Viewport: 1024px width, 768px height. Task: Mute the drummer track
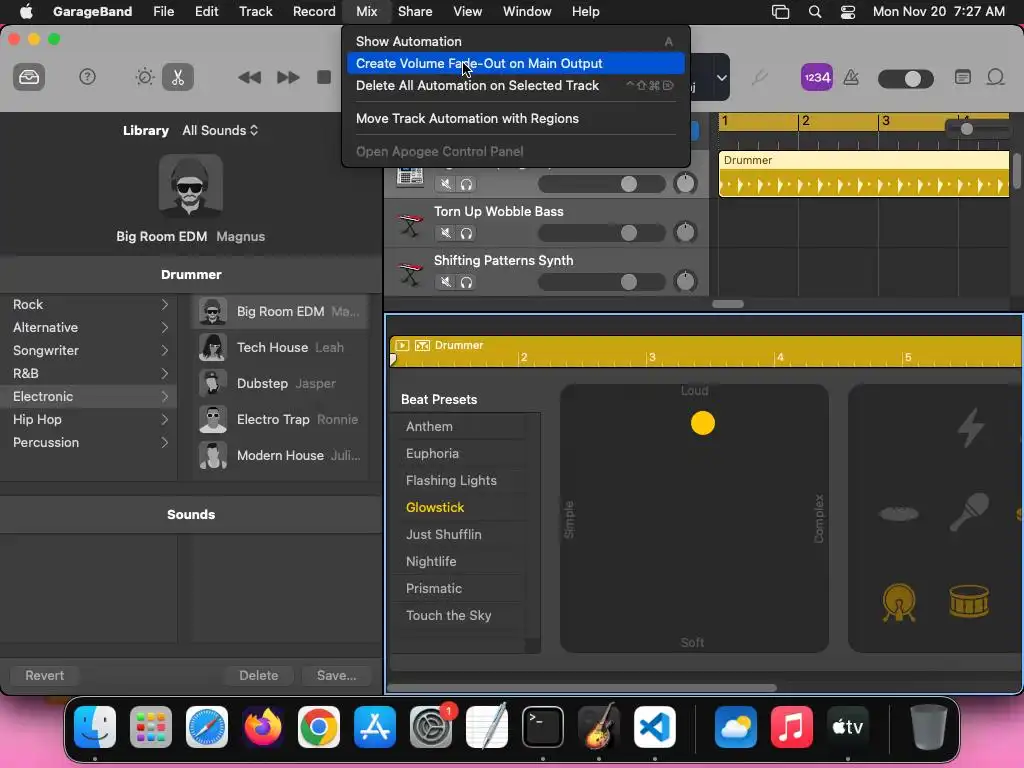click(445, 184)
